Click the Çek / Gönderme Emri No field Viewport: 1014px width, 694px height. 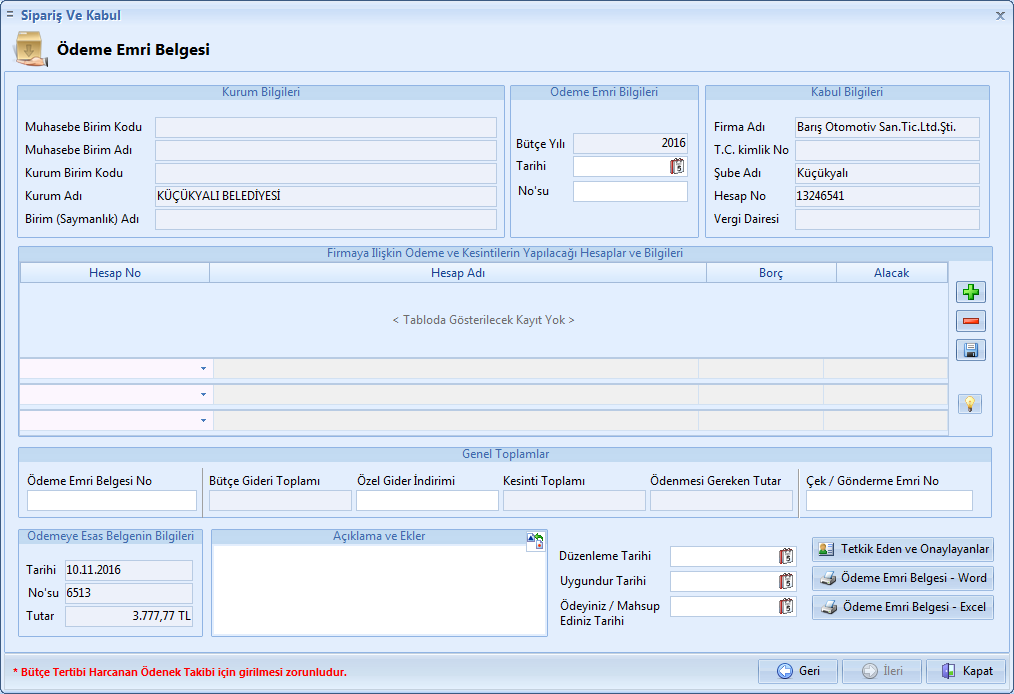coord(888,501)
